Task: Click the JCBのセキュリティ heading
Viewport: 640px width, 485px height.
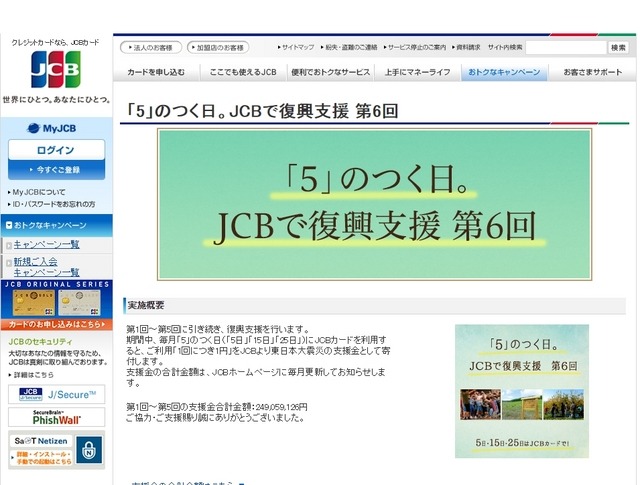Action: coord(40,342)
